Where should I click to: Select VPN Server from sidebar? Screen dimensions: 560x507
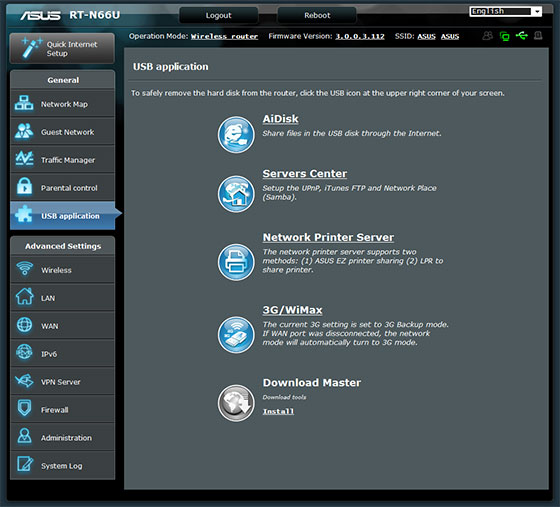(x=62, y=382)
